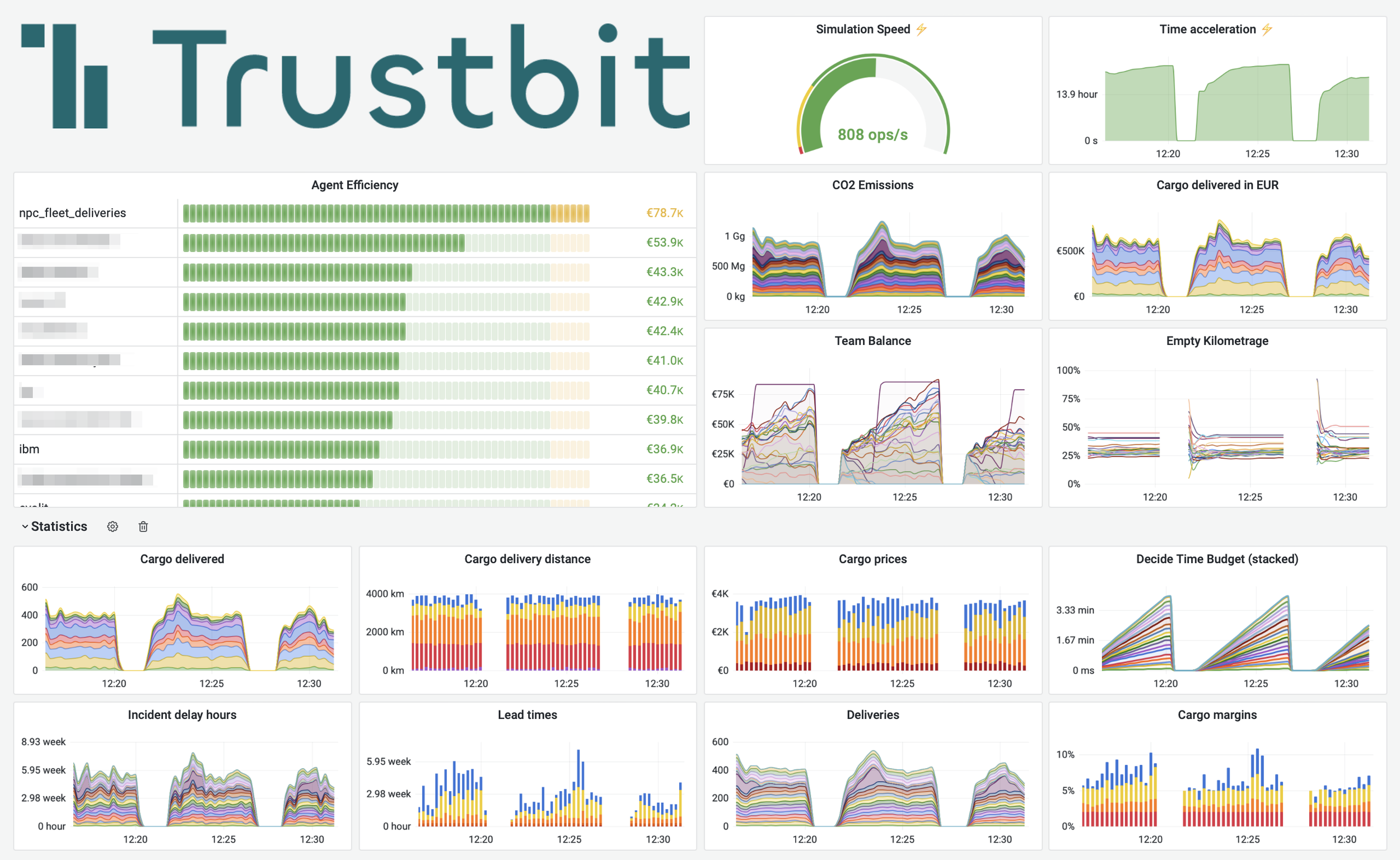Open the Time acceleration panel title

click(1207, 29)
